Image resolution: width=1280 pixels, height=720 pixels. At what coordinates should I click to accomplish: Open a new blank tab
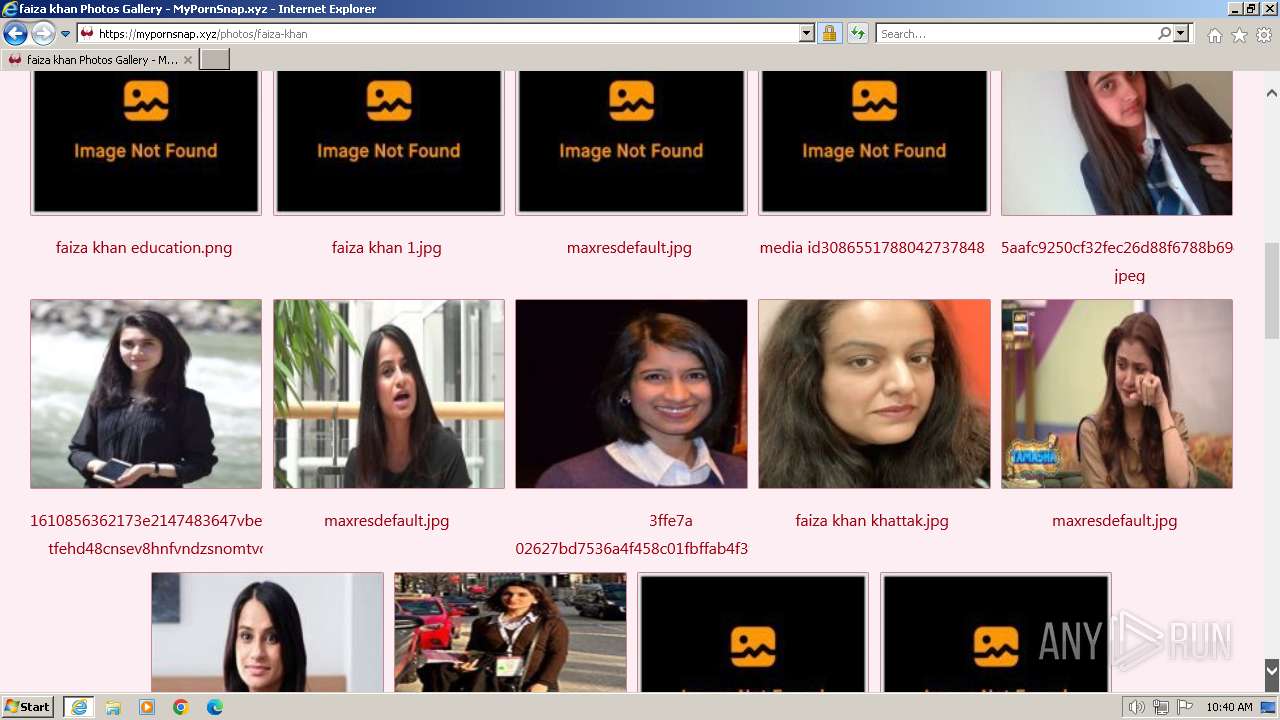coord(215,60)
